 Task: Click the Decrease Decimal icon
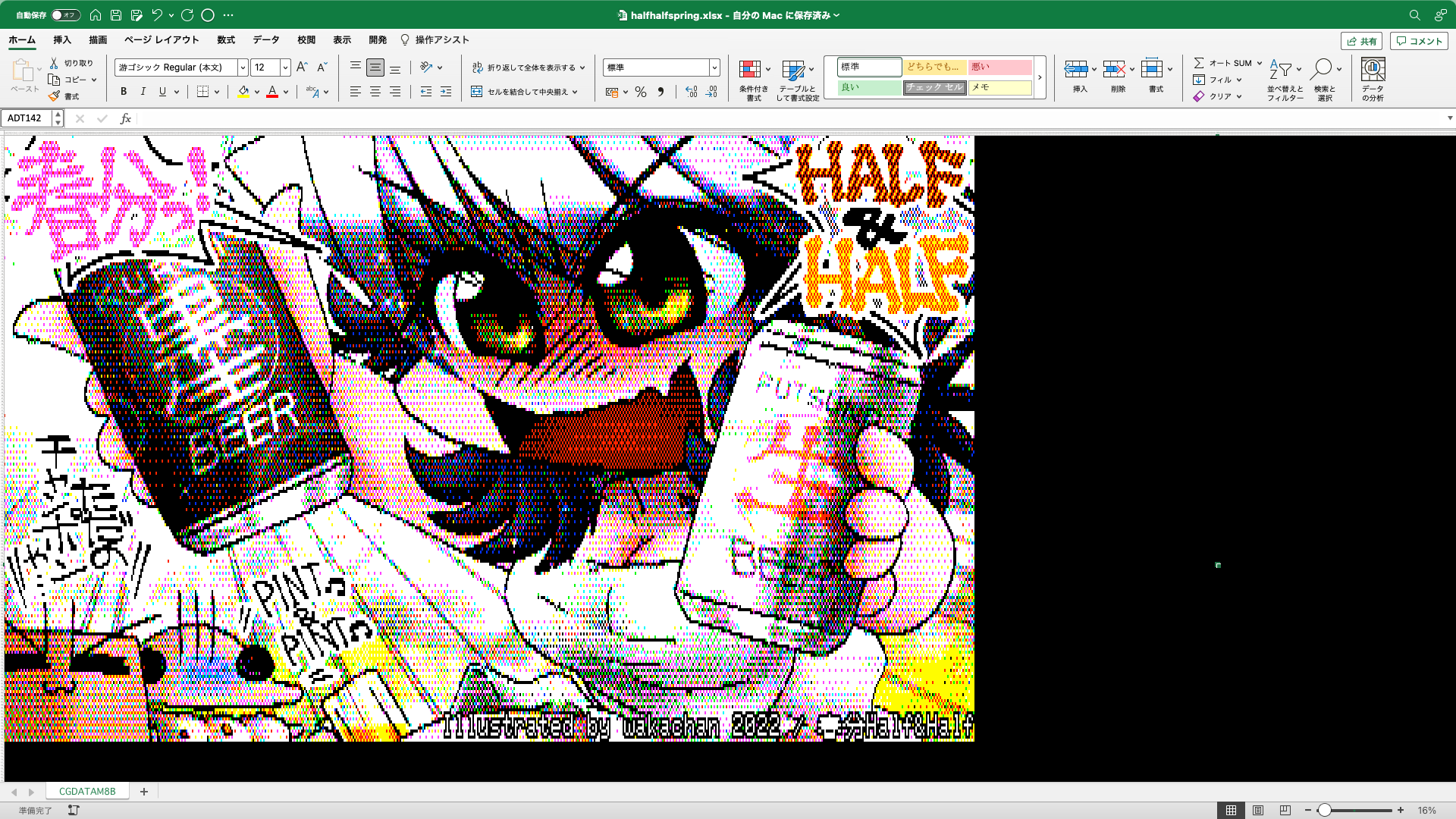[x=711, y=92]
